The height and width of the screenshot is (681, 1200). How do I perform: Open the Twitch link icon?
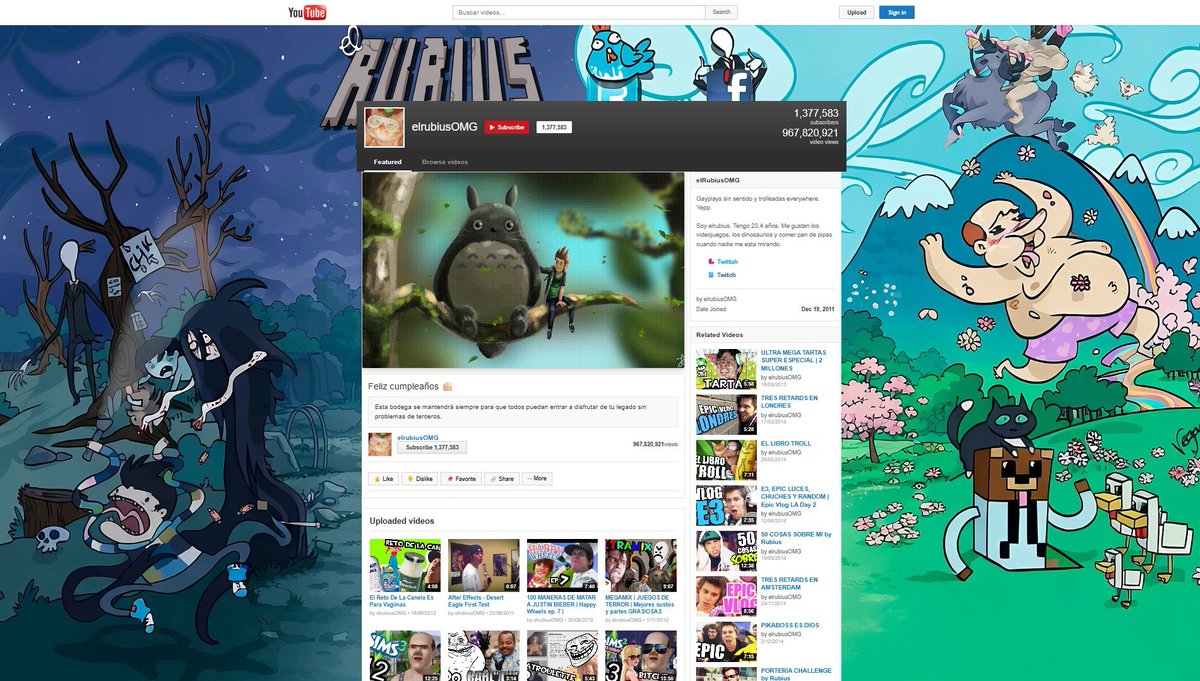tap(711, 275)
